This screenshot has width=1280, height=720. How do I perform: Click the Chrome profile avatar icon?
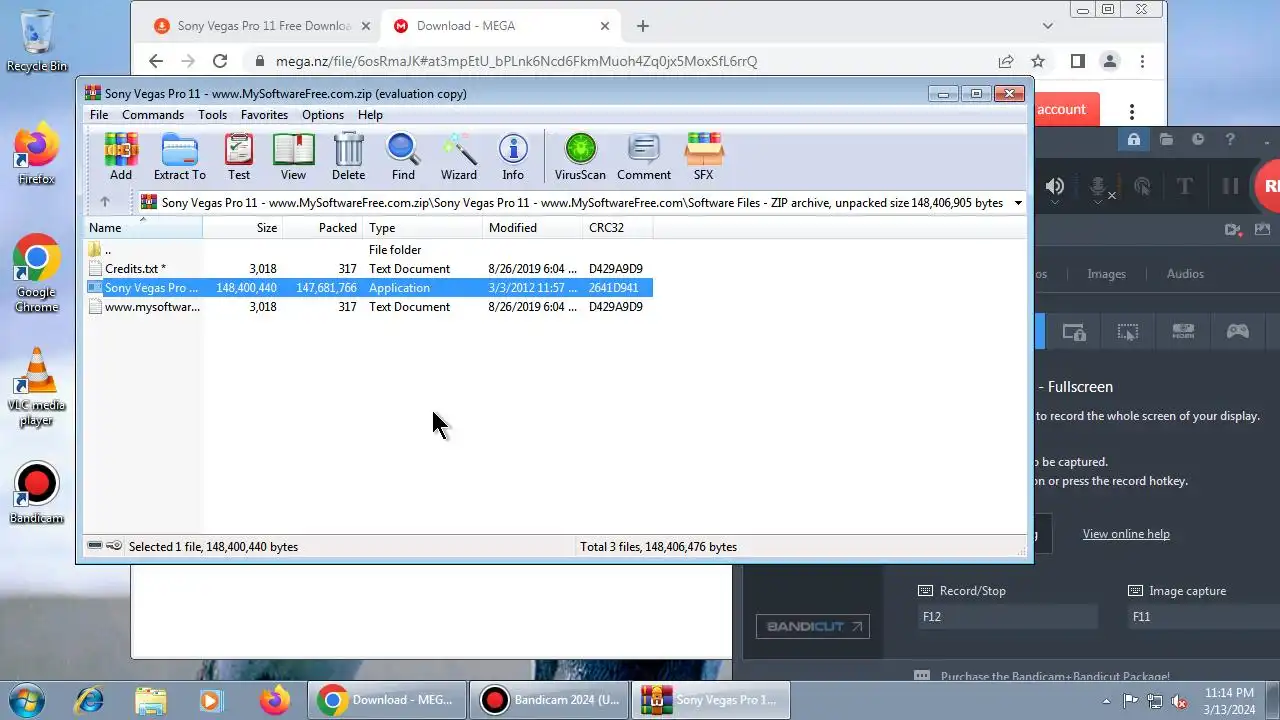(1109, 61)
